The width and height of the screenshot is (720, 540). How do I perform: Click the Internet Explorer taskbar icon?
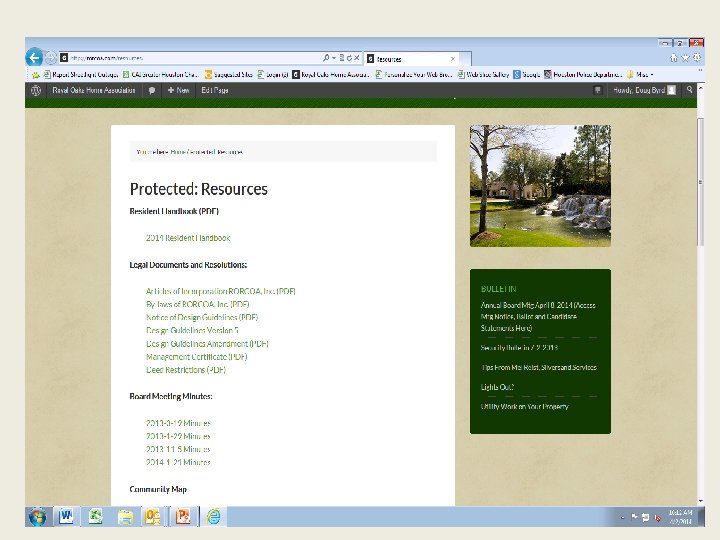213,517
